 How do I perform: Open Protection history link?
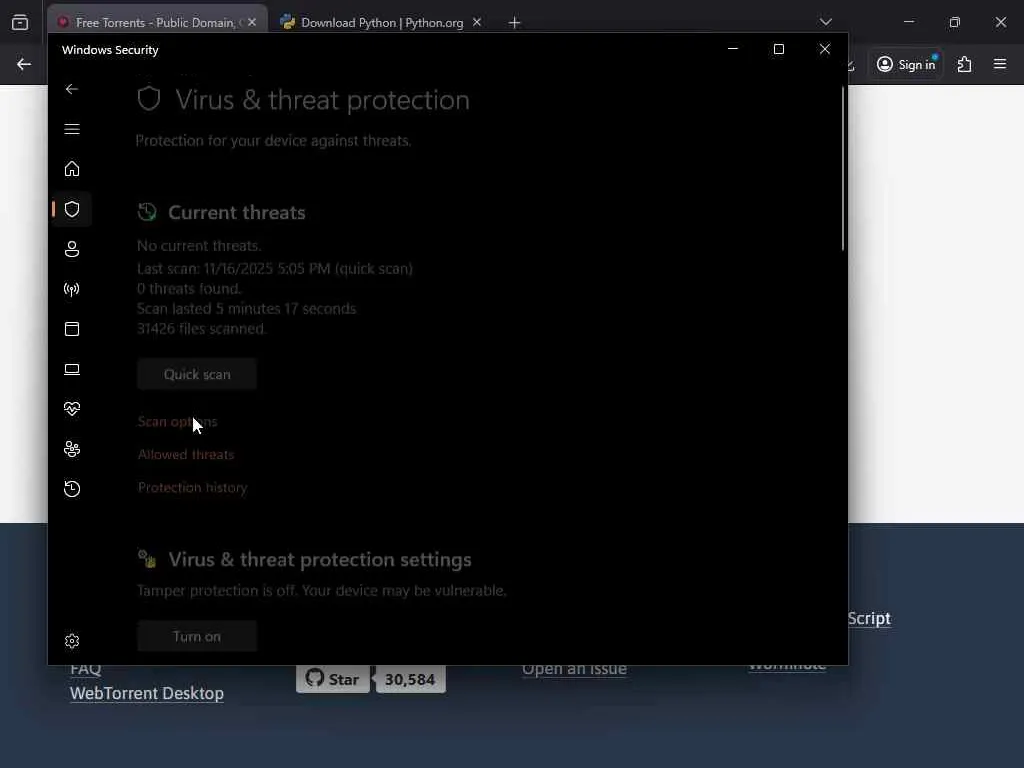pyautogui.click(x=193, y=488)
